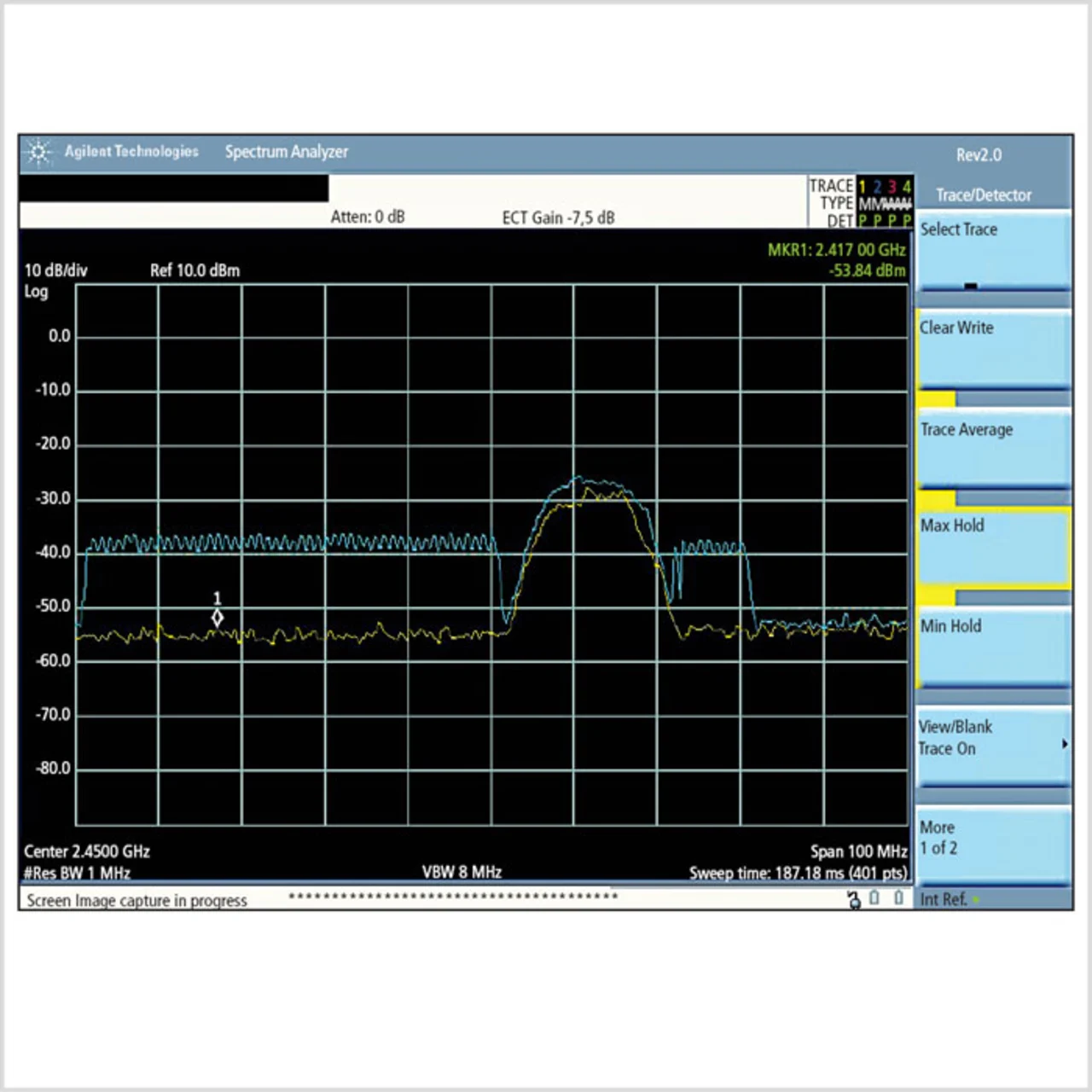
Task: Toggle Trace Average mode
Action: click(992, 450)
